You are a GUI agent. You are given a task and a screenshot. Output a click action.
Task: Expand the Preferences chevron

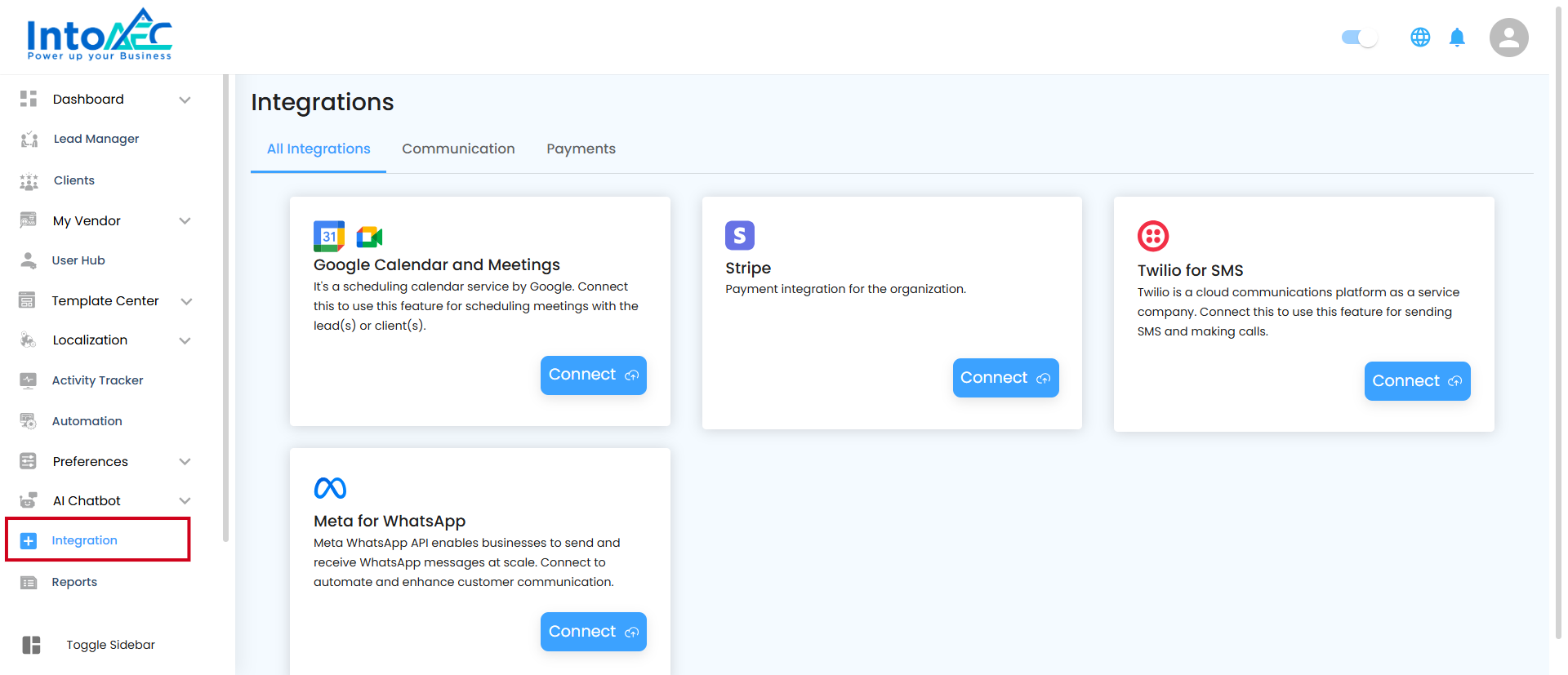[x=185, y=461]
